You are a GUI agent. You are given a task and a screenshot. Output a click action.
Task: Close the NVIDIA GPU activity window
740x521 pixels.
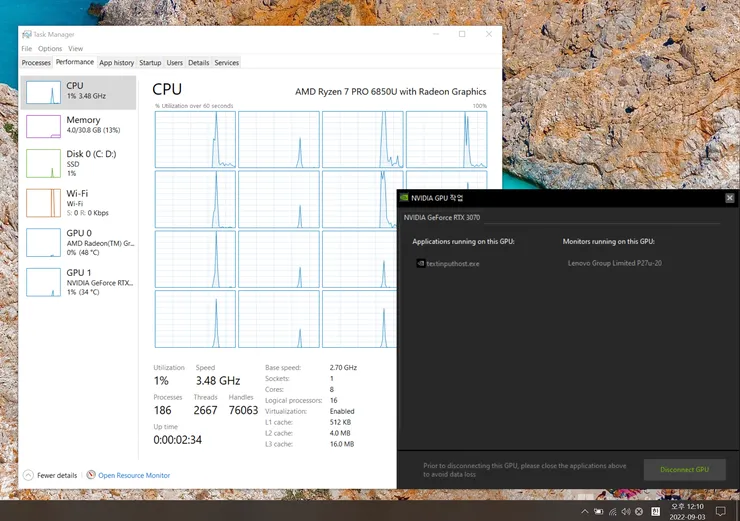730,198
